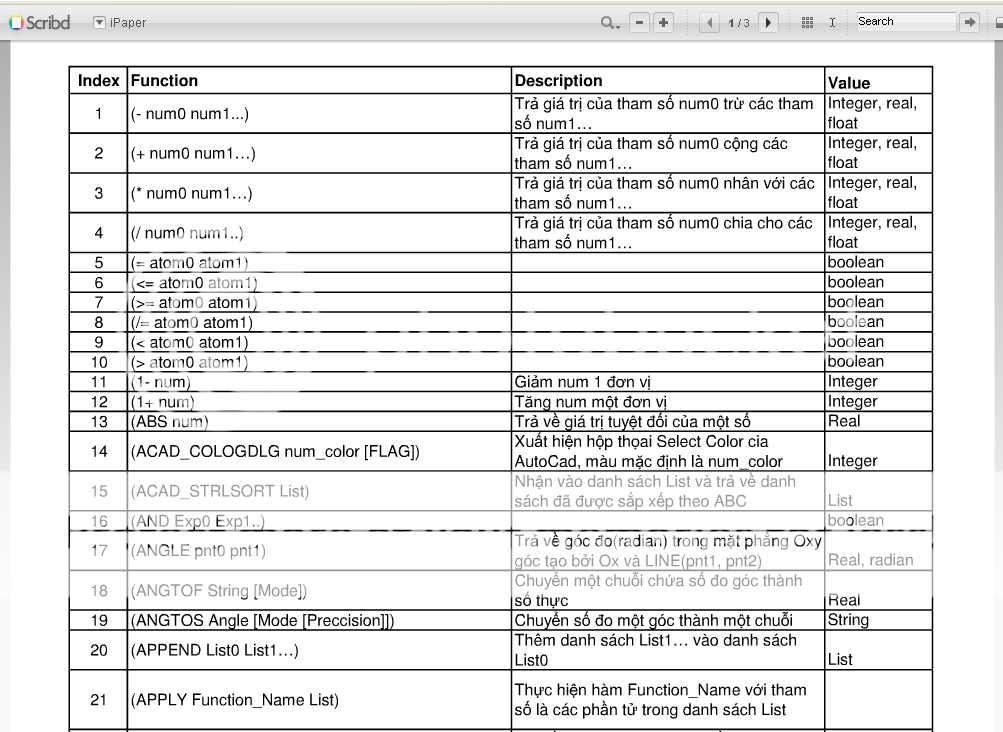Select the cell "(< atom0 atom1)"
The height and width of the screenshot is (732, 1003).
(x=319, y=342)
